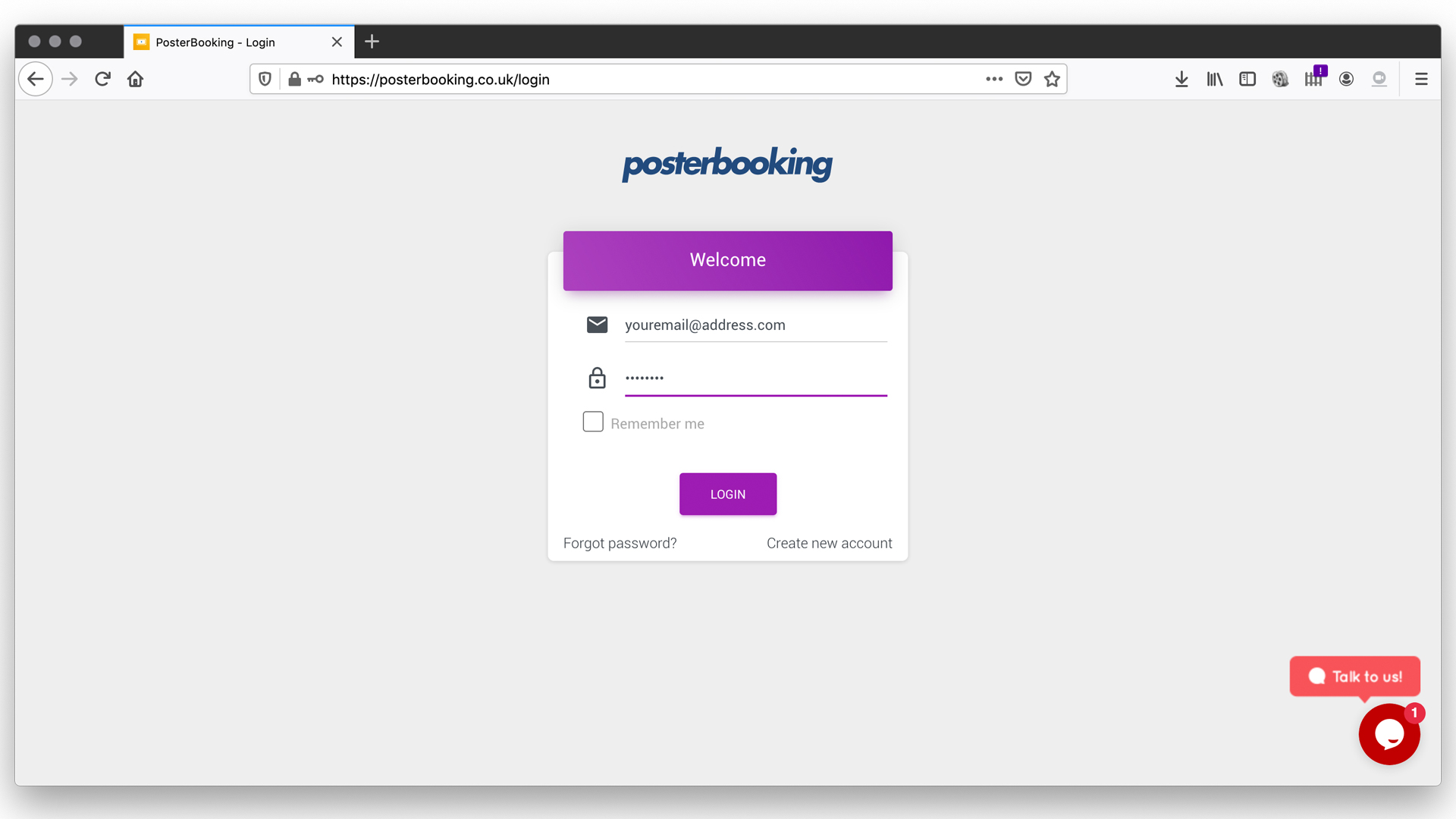Click the padlock site security icon
Screen dimensions: 1456x819
(x=294, y=79)
